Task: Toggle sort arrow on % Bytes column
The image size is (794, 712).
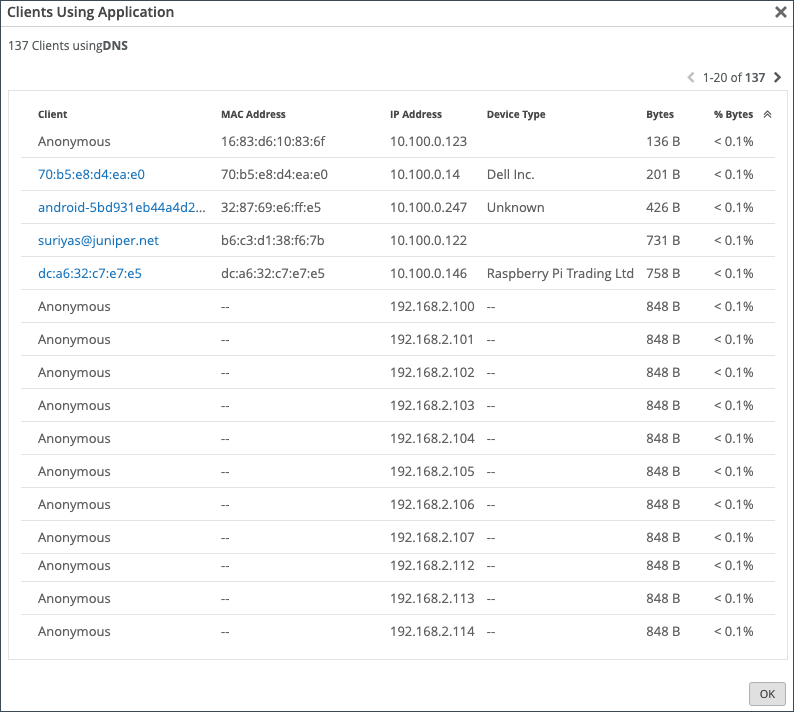Action: [x=767, y=115]
